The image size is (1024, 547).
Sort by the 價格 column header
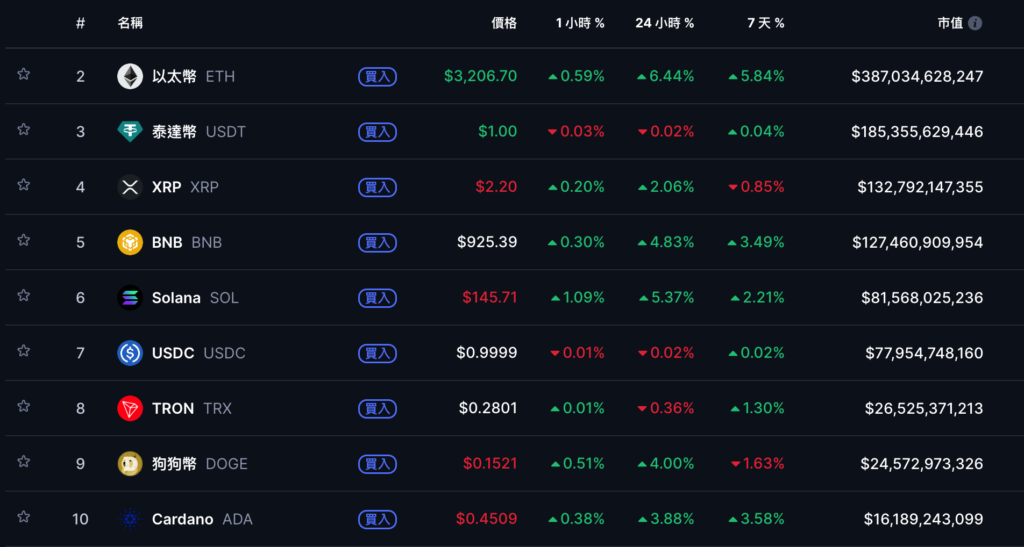tap(504, 23)
